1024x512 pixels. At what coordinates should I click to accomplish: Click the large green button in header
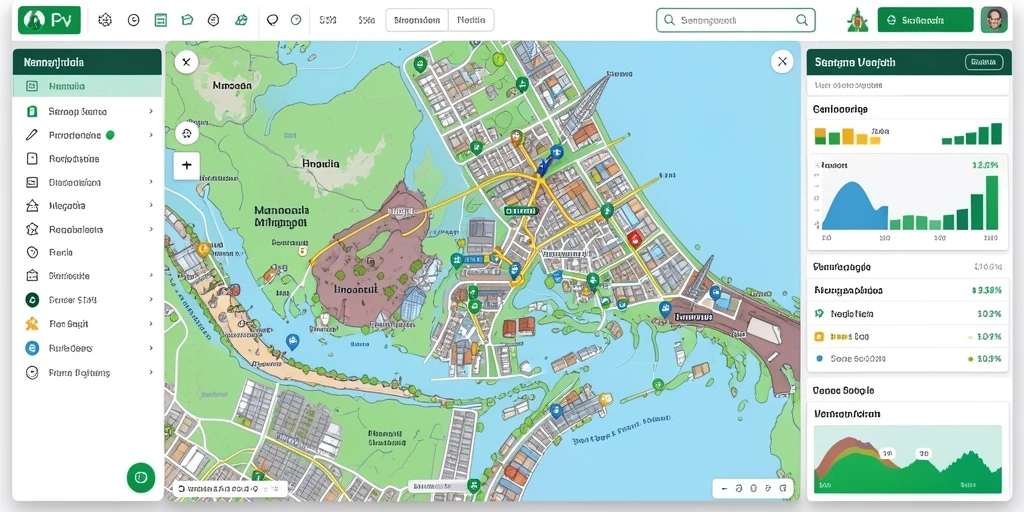tap(925, 20)
